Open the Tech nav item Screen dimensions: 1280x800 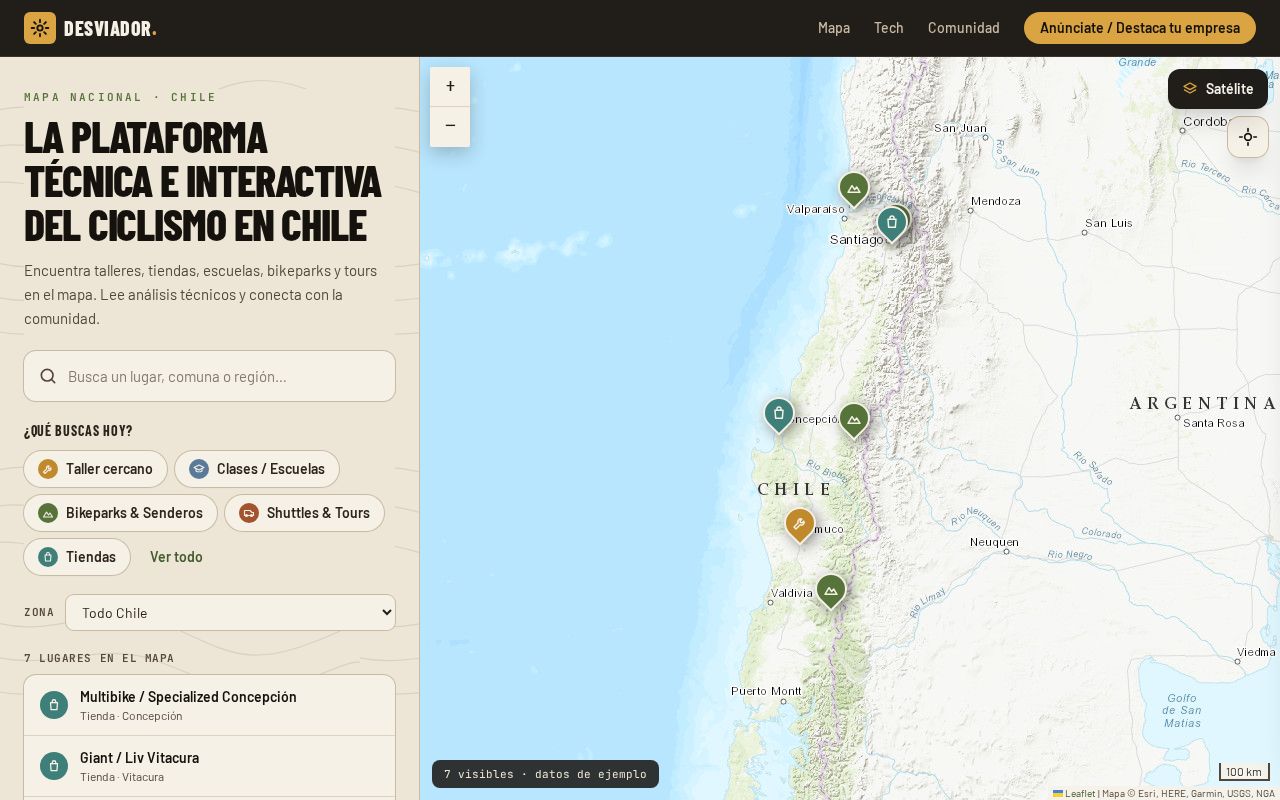coord(889,28)
